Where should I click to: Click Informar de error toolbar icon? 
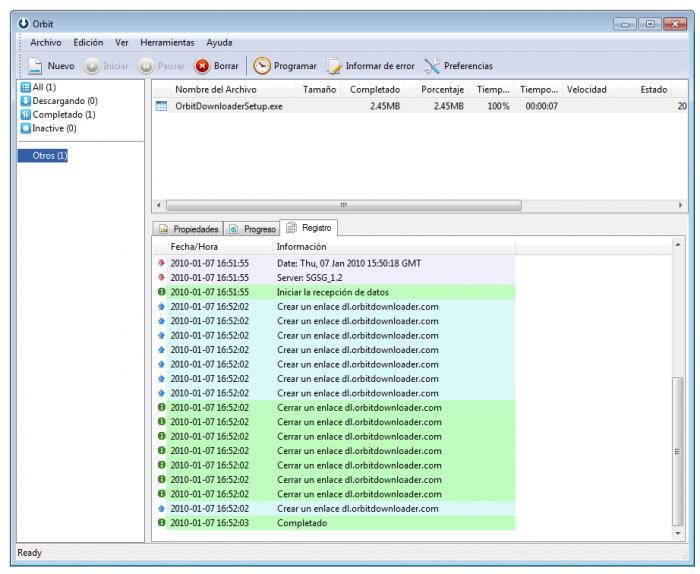(x=335, y=66)
